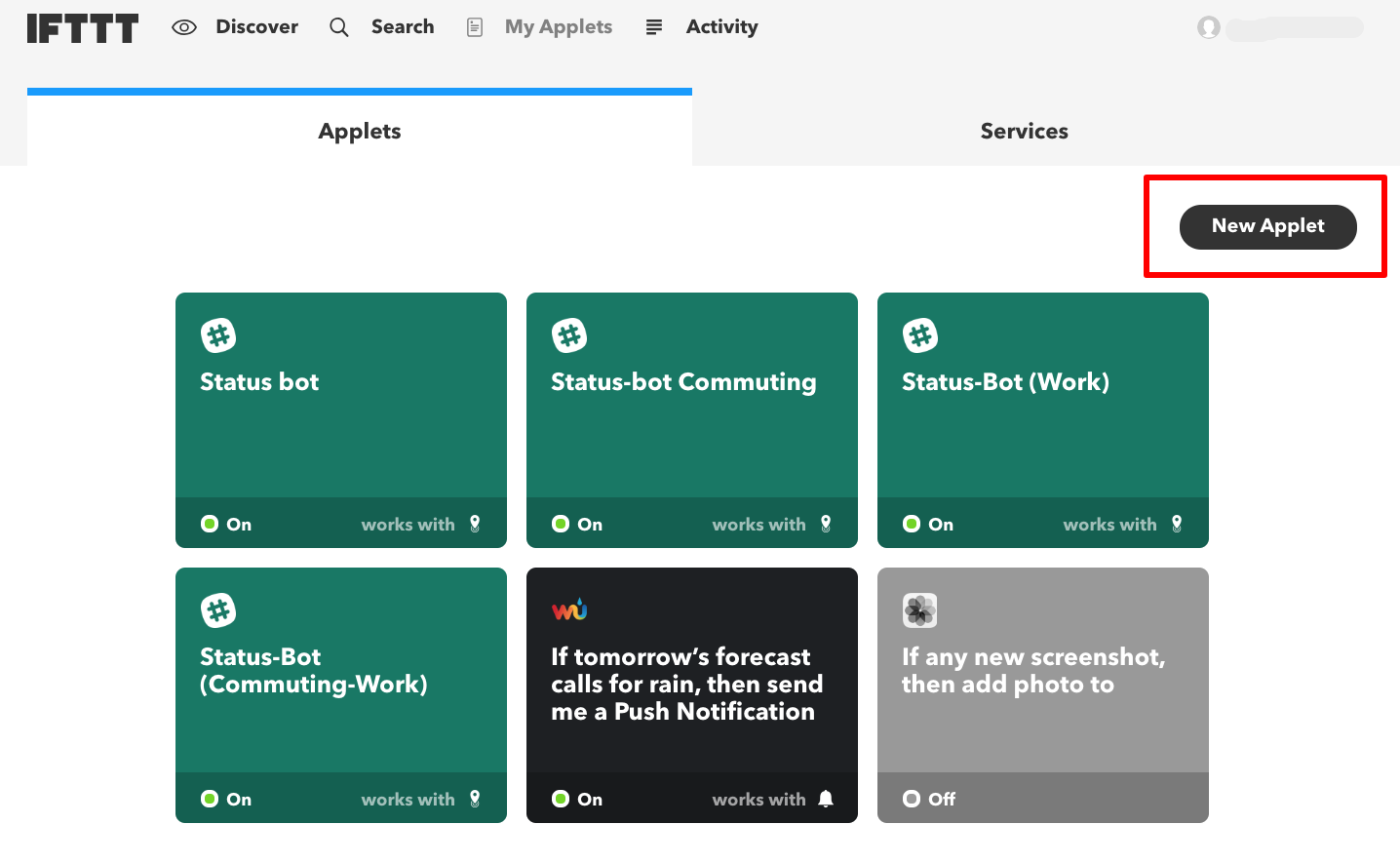Click location pin on Status bot card
Screen dimensions: 1400x864
(x=475, y=524)
